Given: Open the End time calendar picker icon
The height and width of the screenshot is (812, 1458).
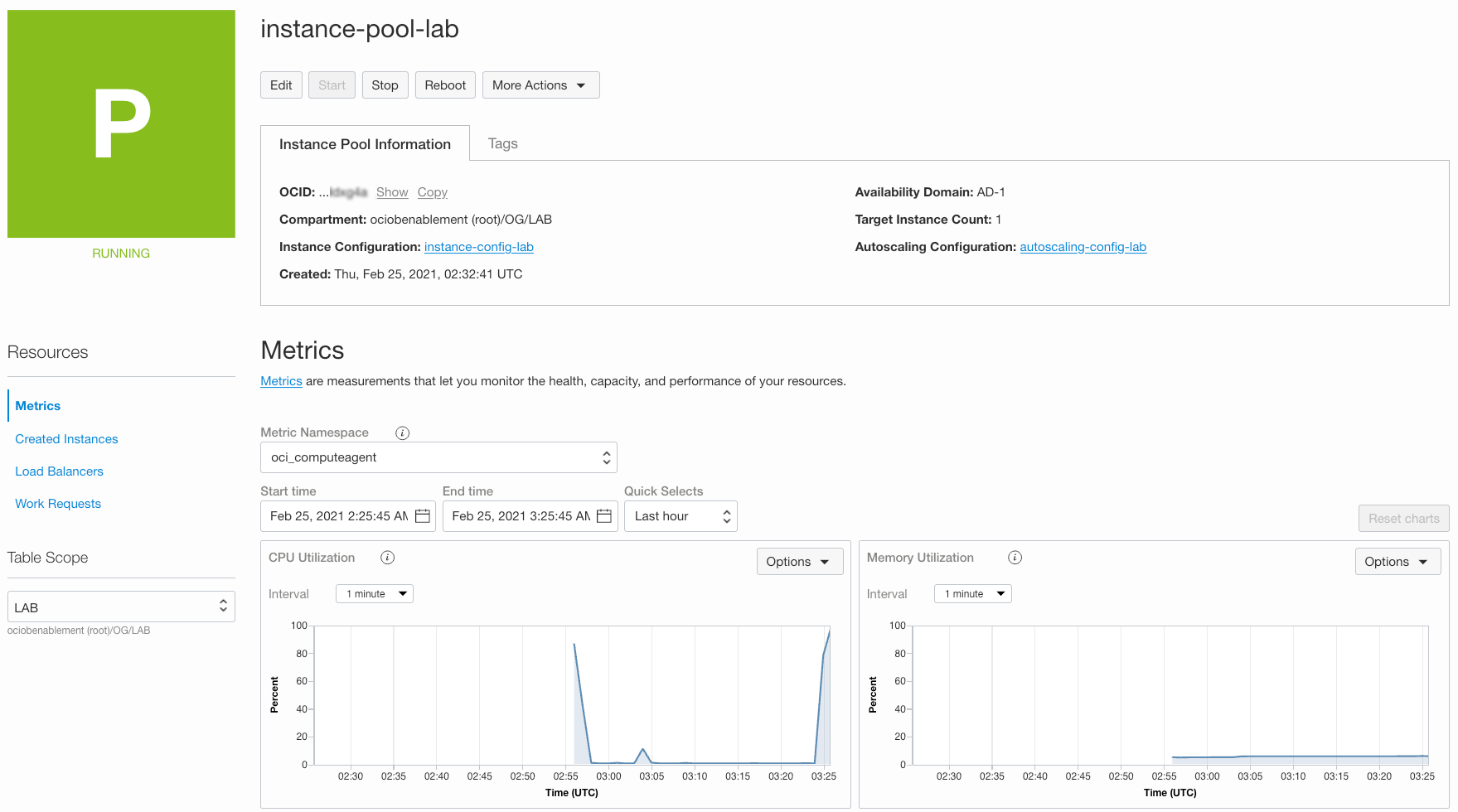Looking at the screenshot, I should pyautogui.click(x=604, y=516).
